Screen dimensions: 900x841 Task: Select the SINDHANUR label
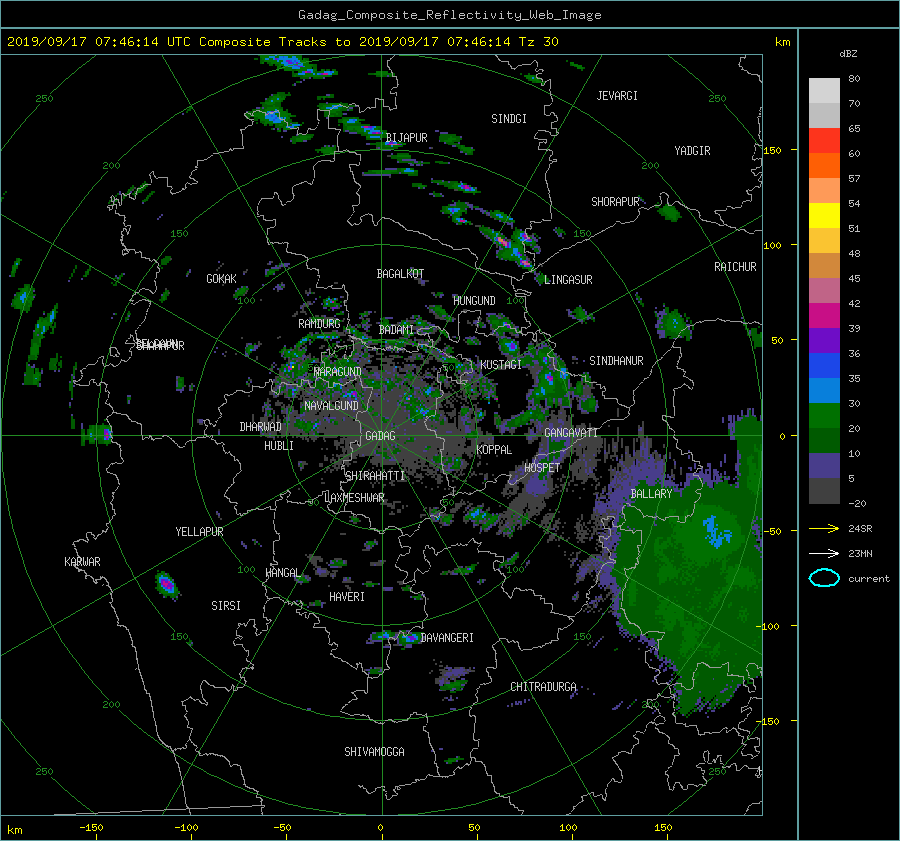[x=616, y=361]
